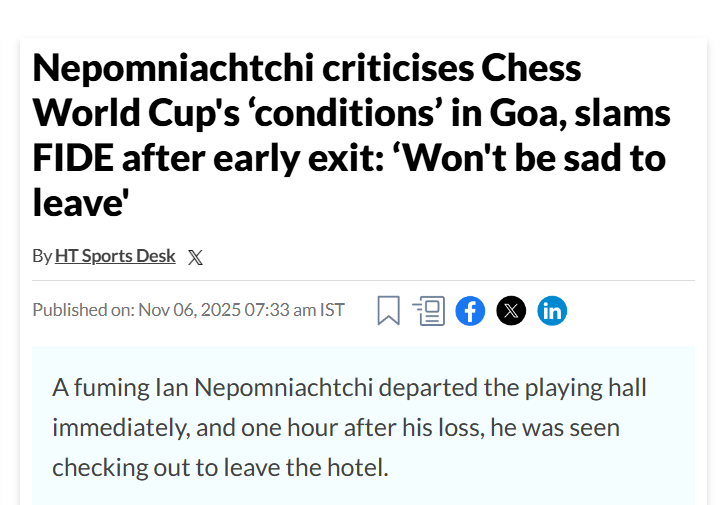Click the 'IST' timezone text
Screen dimensions: 722x505
(332, 310)
